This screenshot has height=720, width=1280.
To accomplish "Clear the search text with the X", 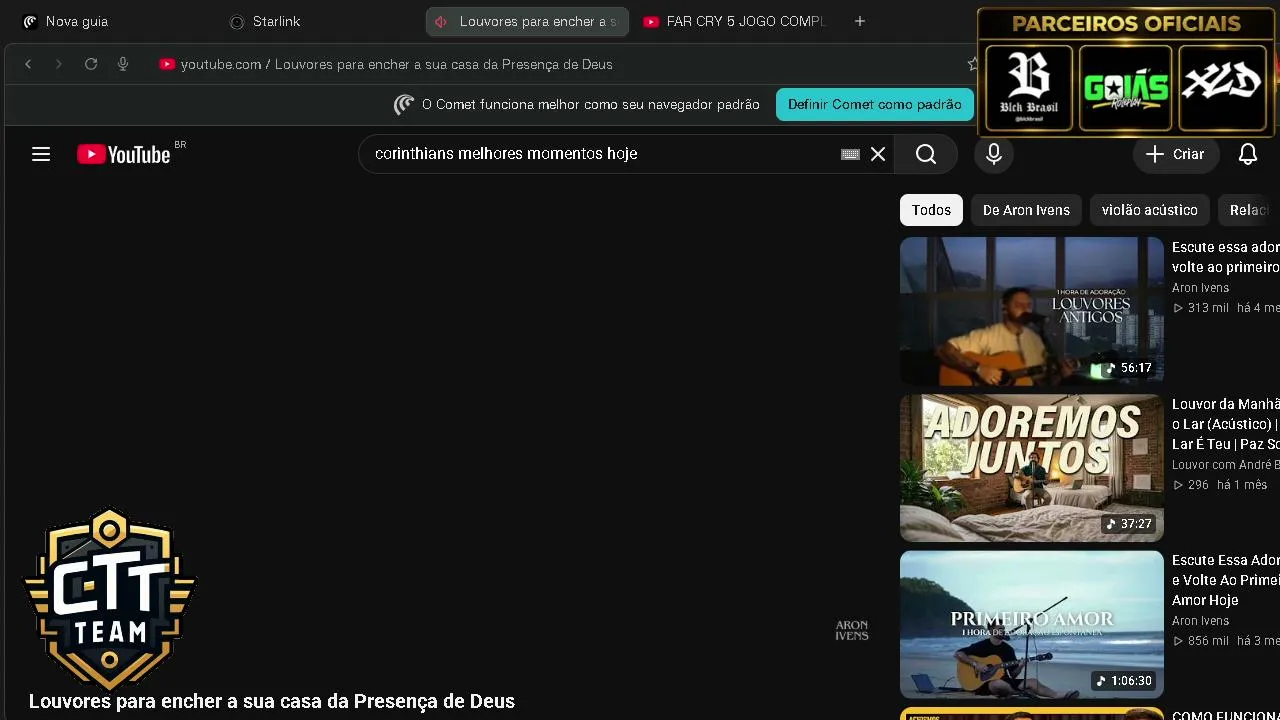I will tap(878, 154).
